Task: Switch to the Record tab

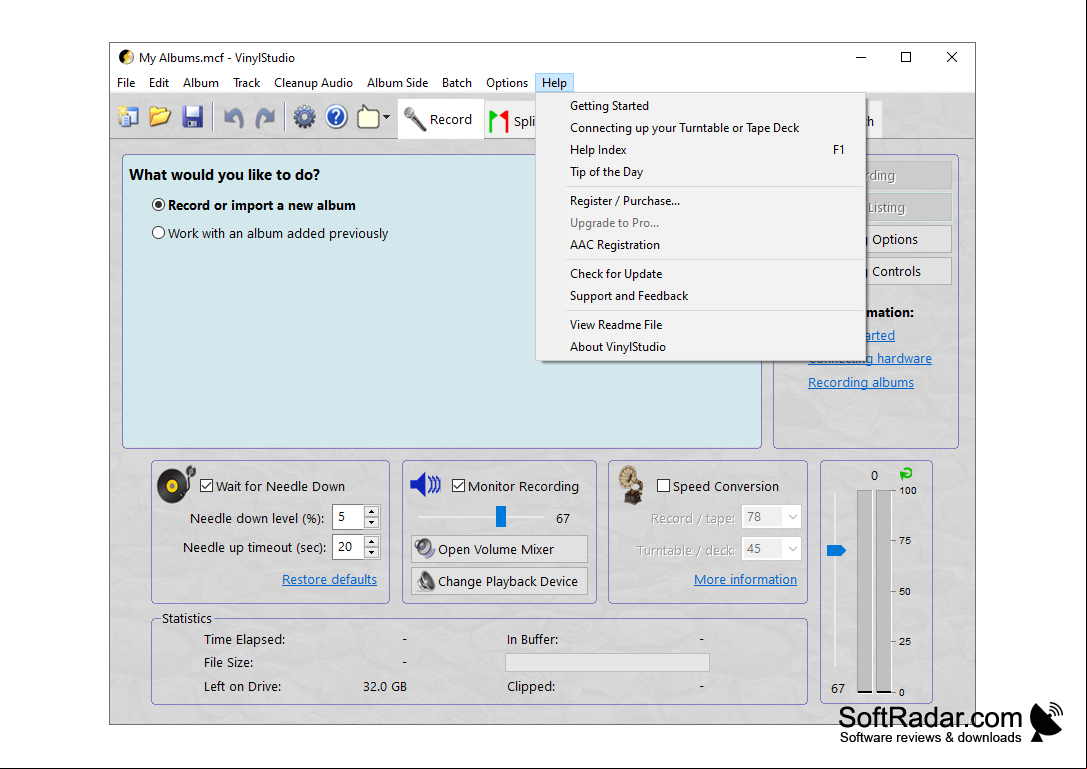Action: pyautogui.click(x=441, y=119)
